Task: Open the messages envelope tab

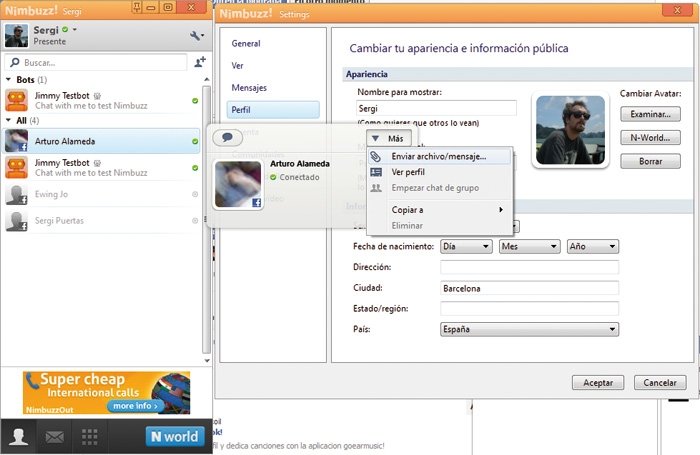Action: coord(54,437)
